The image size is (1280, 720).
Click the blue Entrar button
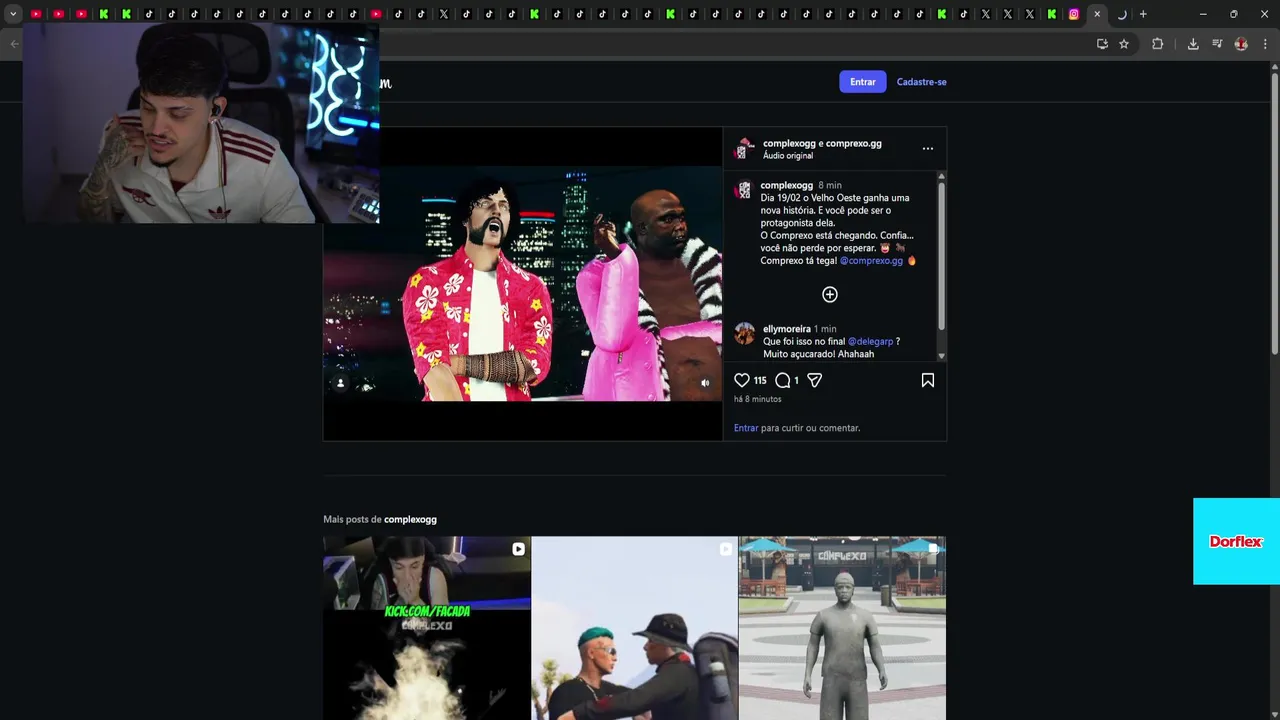click(x=863, y=82)
